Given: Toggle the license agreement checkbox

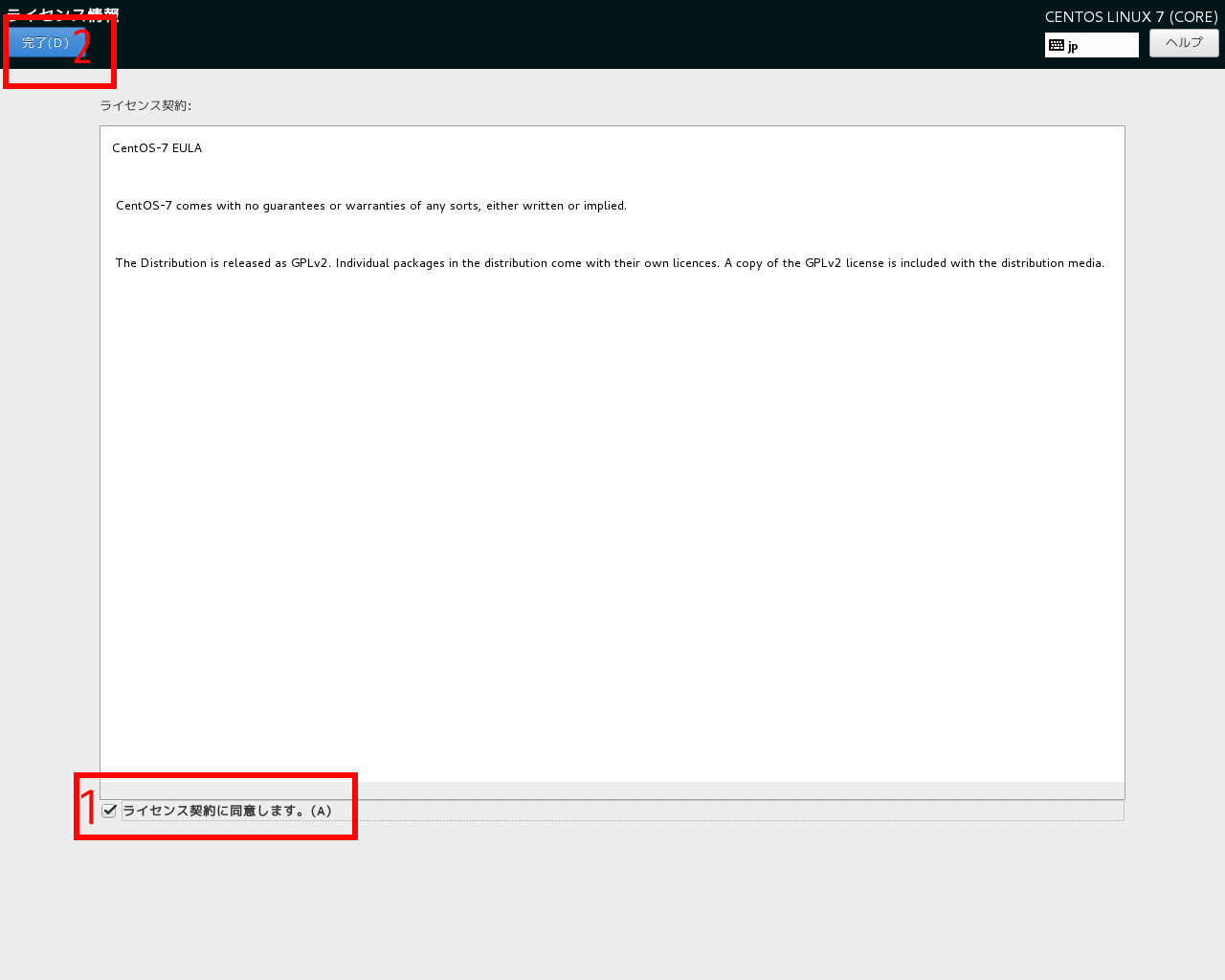Looking at the screenshot, I should click(109, 811).
